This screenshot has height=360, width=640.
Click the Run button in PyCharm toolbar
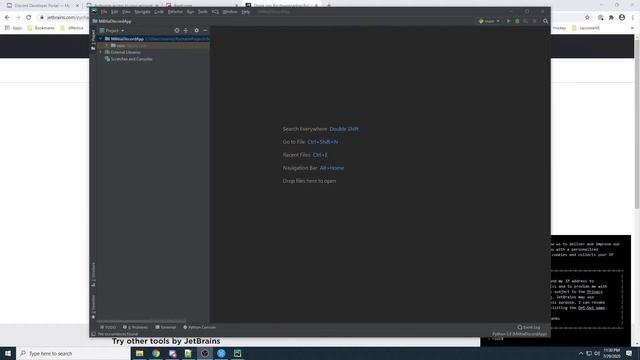pyautogui.click(x=508, y=21)
